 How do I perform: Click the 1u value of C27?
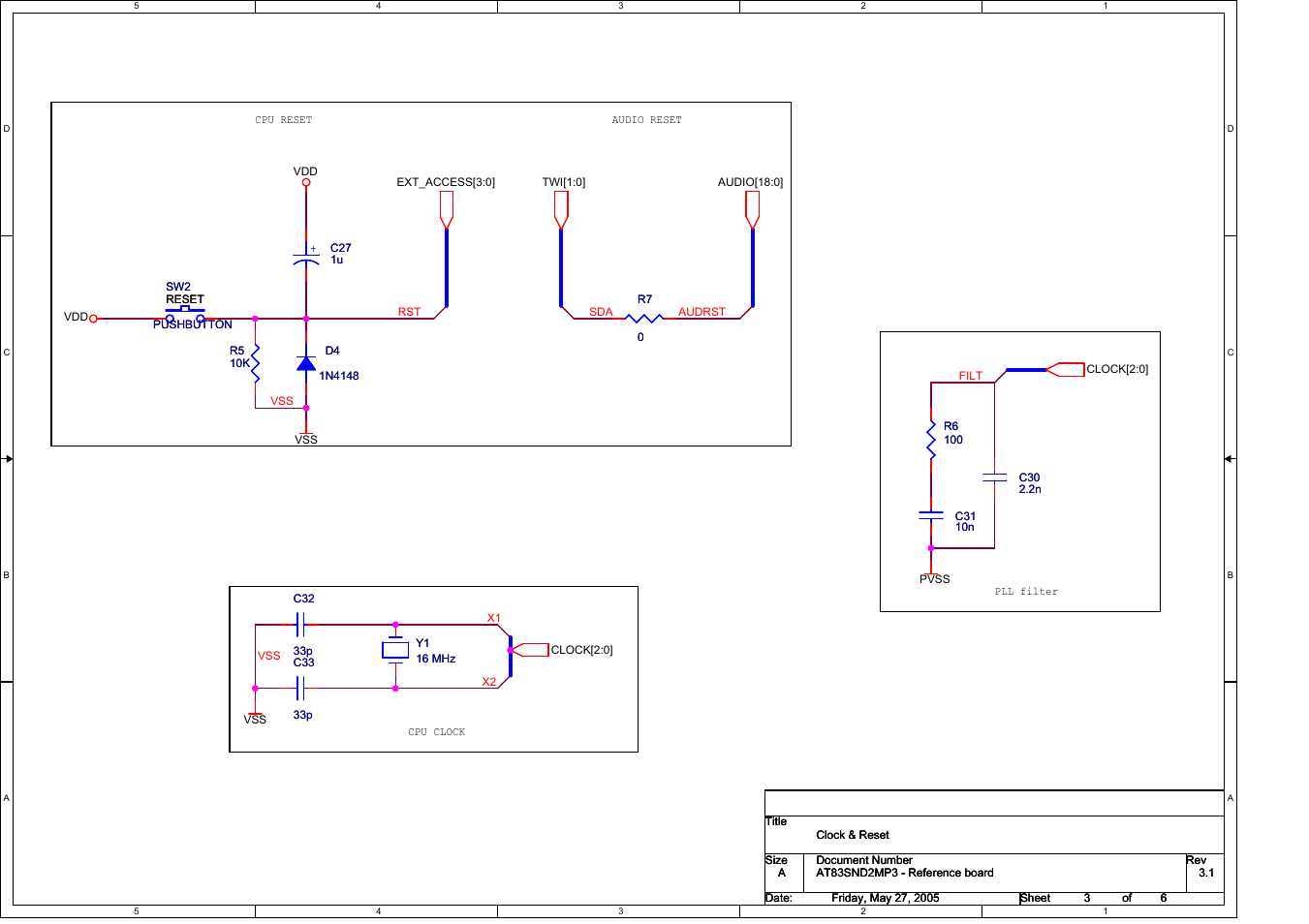pyautogui.click(x=337, y=260)
